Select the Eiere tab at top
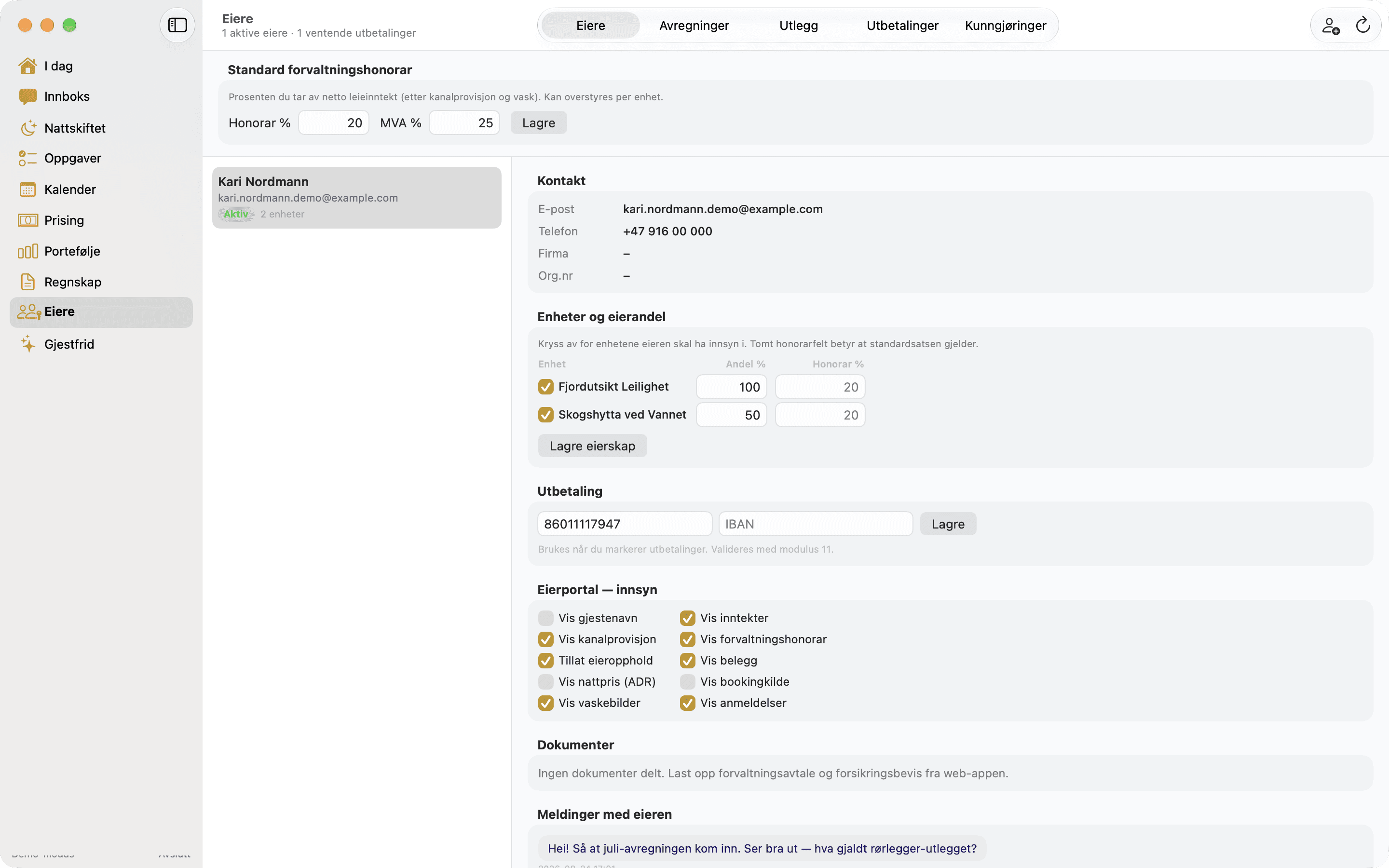This screenshot has height=868, width=1389. coord(591,25)
